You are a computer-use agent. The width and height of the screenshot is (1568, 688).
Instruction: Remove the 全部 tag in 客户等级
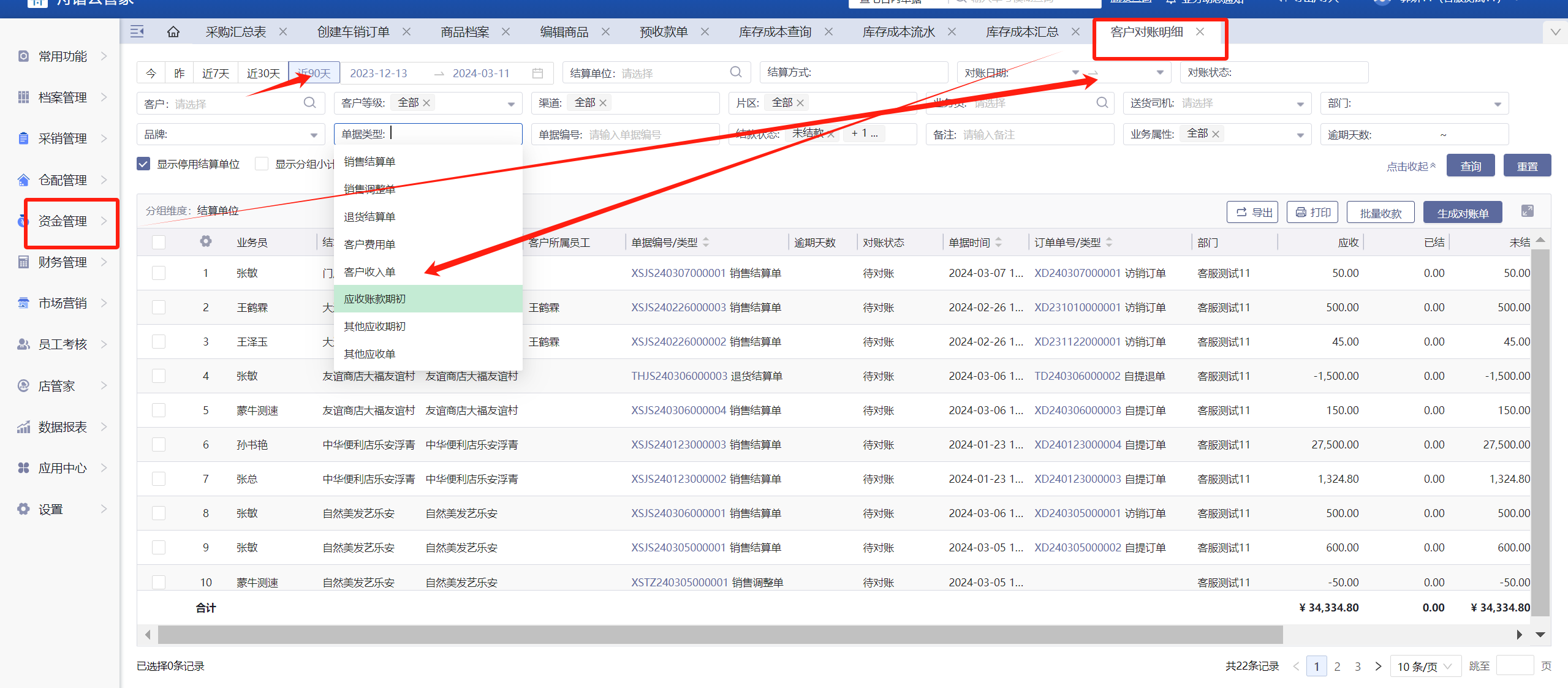click(426, 103)
